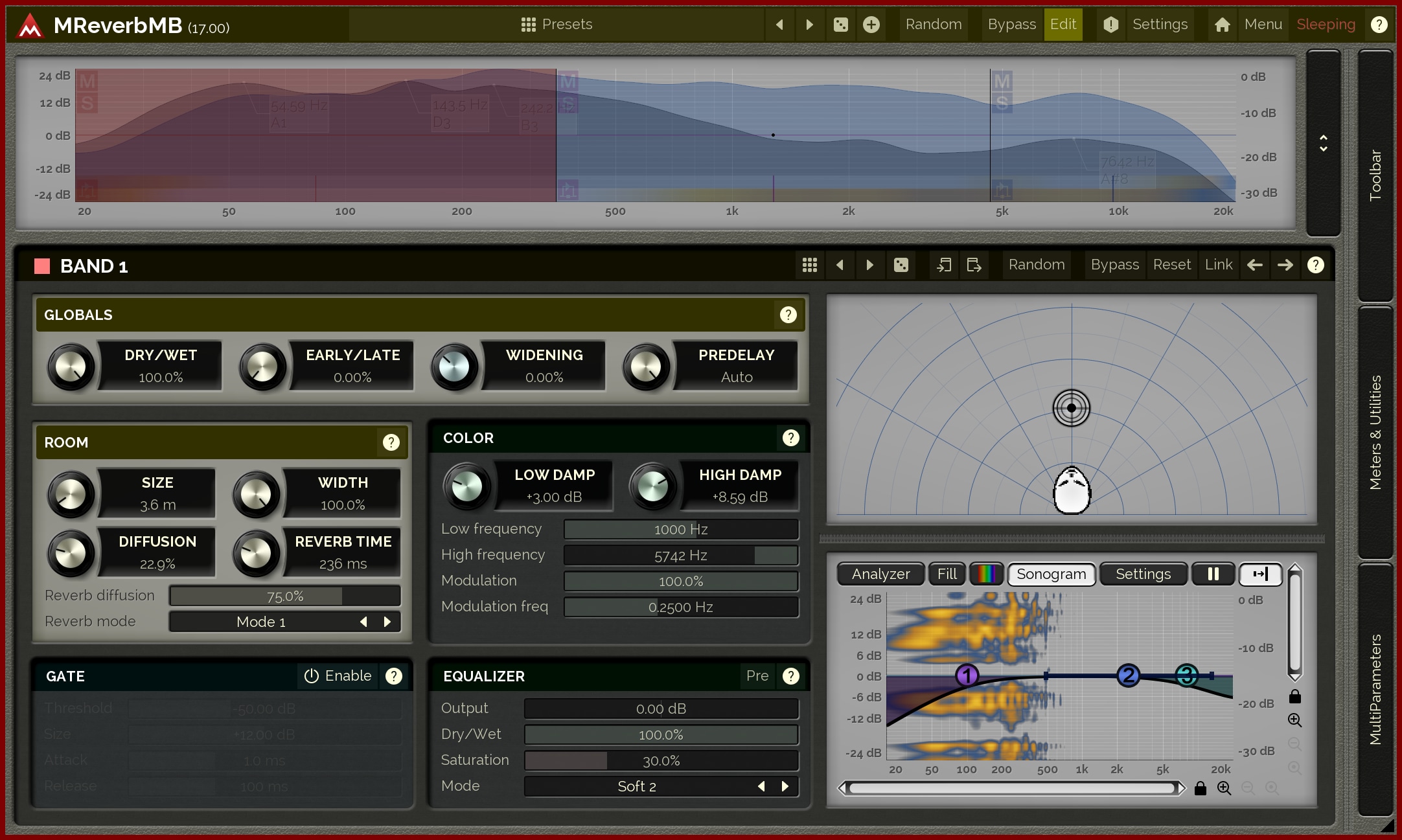The image size is (1402, 840).
Task: Enable the Gate section
Action: [x=338, y=675]
